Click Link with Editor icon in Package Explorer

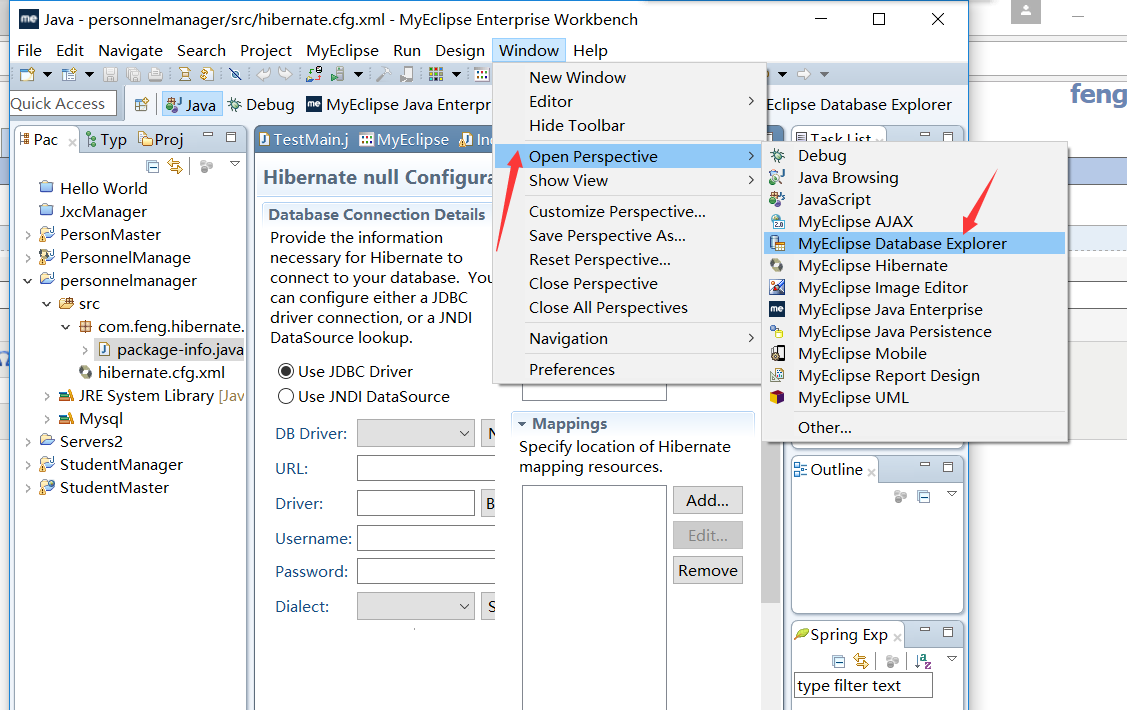(175, 167)
